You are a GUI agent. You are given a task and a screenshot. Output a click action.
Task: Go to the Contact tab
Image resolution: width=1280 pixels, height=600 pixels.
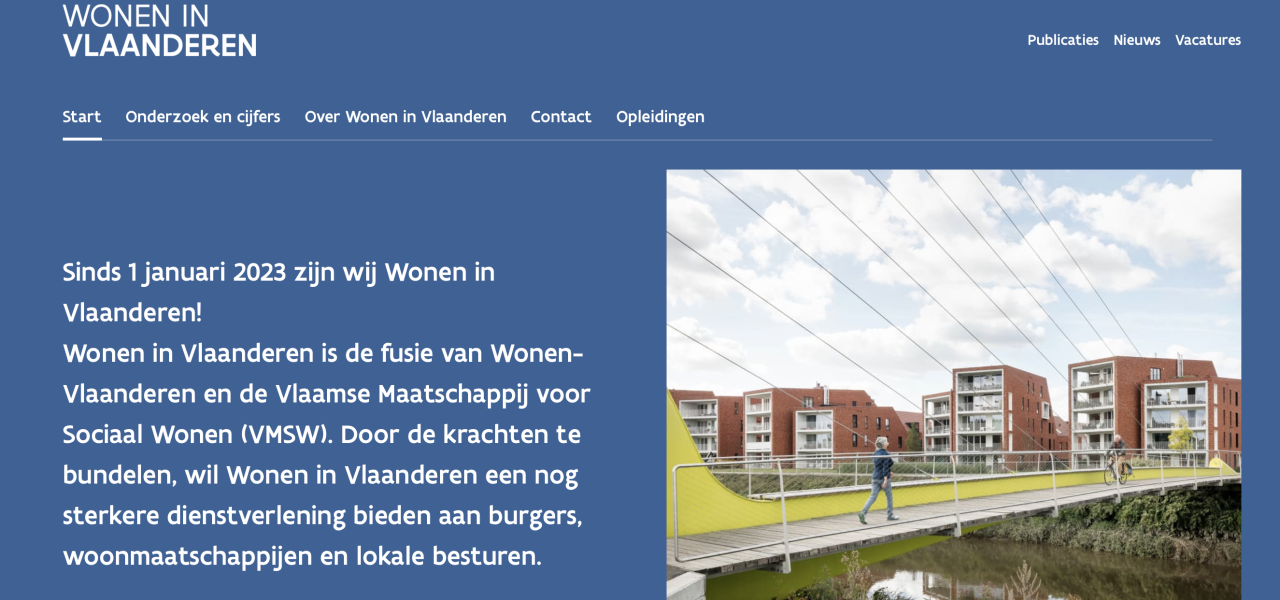[x=561, y=116]
